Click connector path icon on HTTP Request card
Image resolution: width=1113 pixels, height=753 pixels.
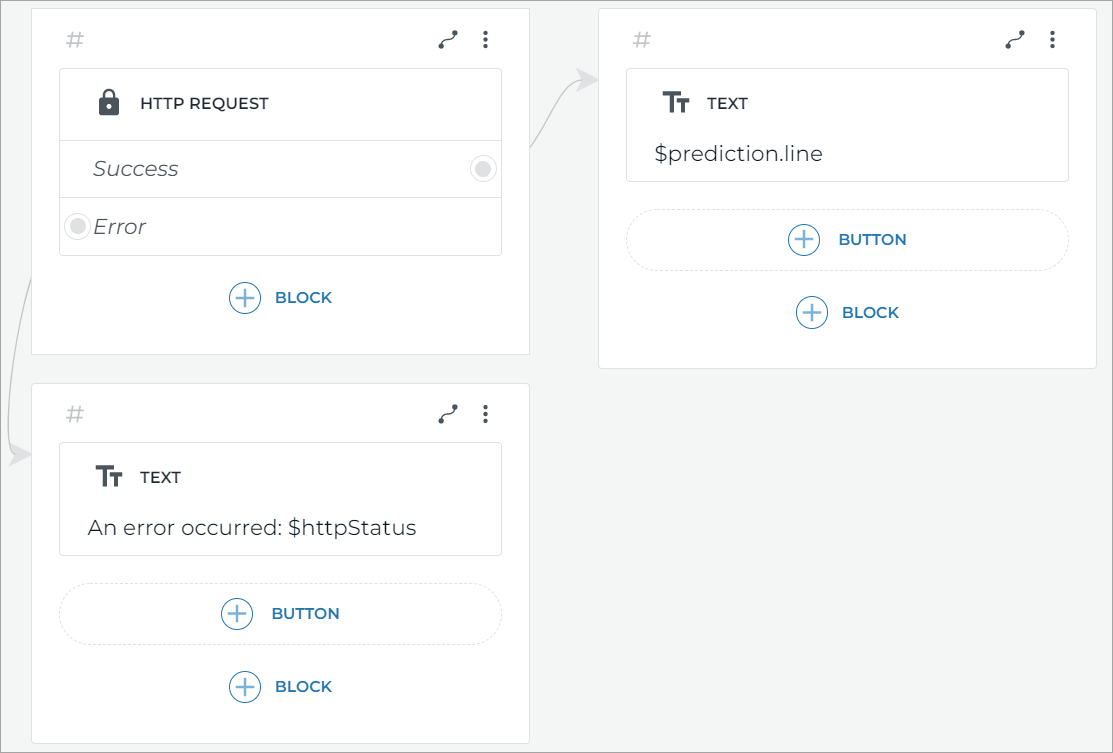pyautogui.click(x=448, y=40)
